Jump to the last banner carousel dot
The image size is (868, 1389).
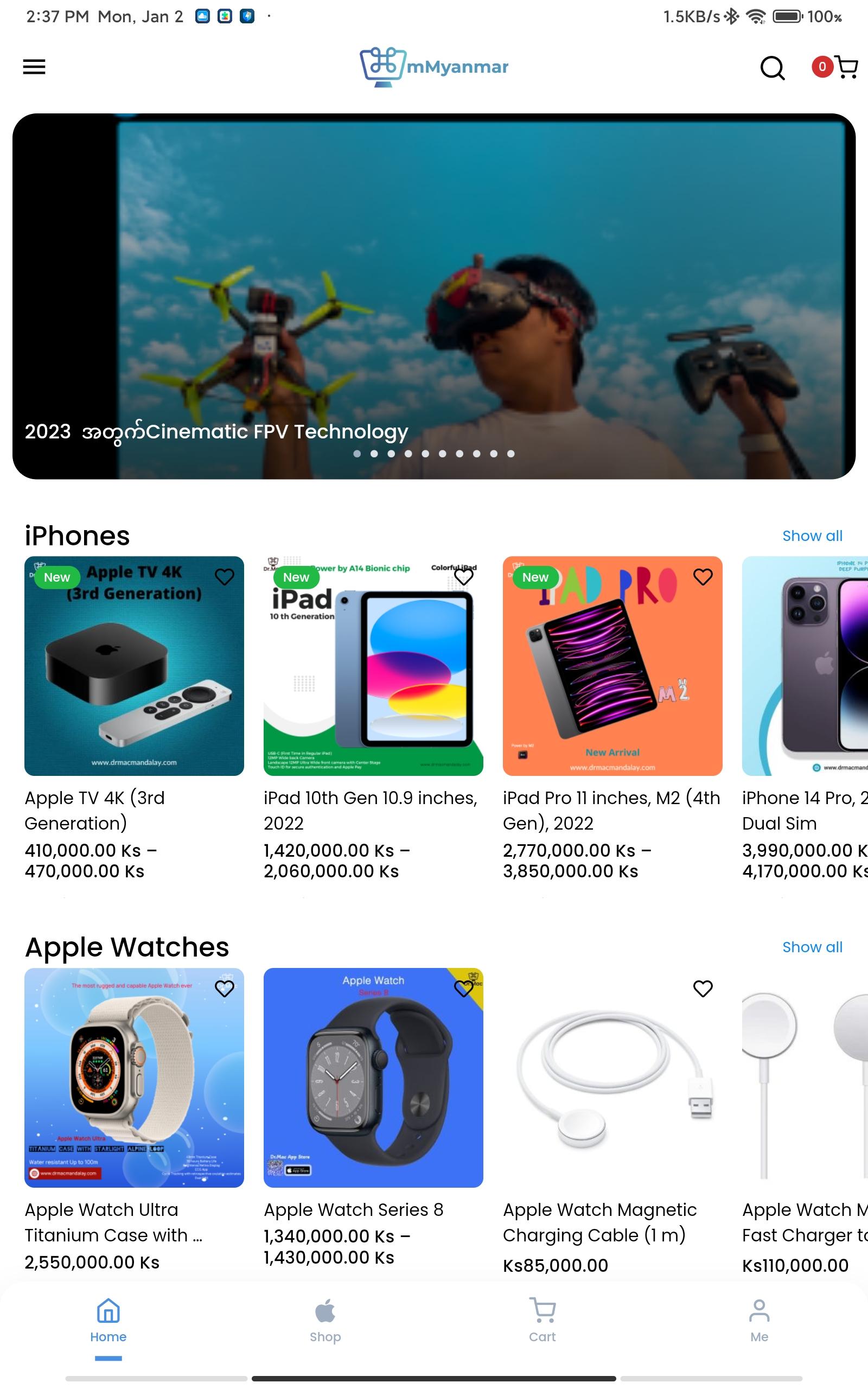pos(511,454)
